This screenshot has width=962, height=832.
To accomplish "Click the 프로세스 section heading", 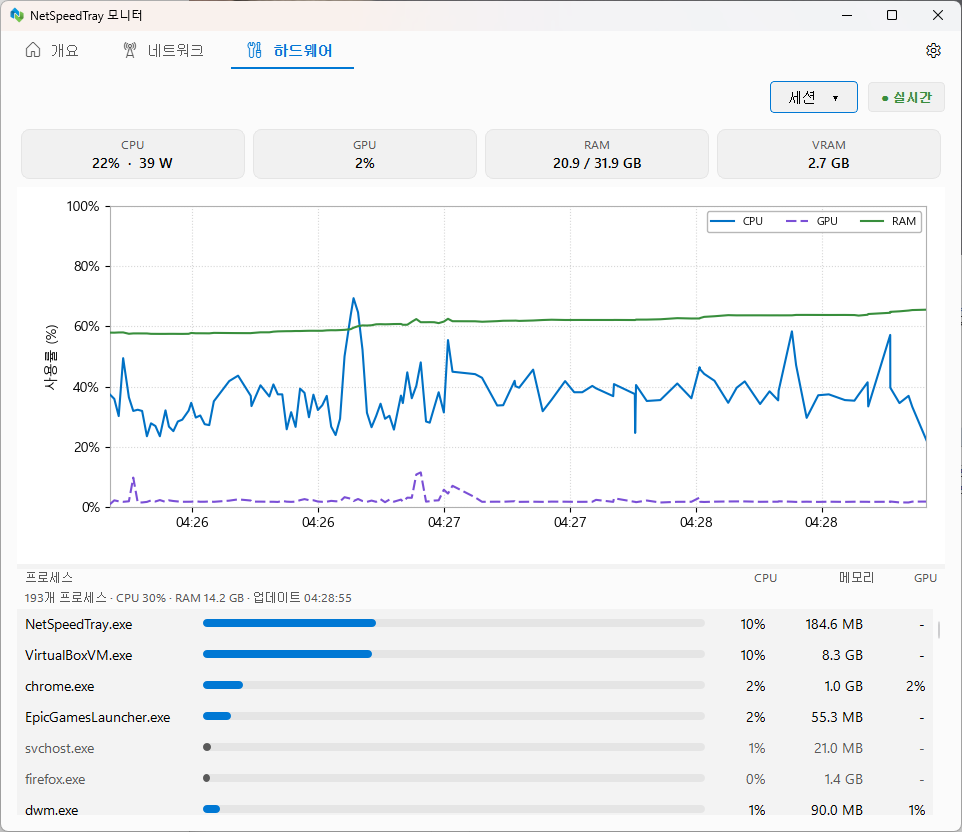I will click(x=49, y=577).
